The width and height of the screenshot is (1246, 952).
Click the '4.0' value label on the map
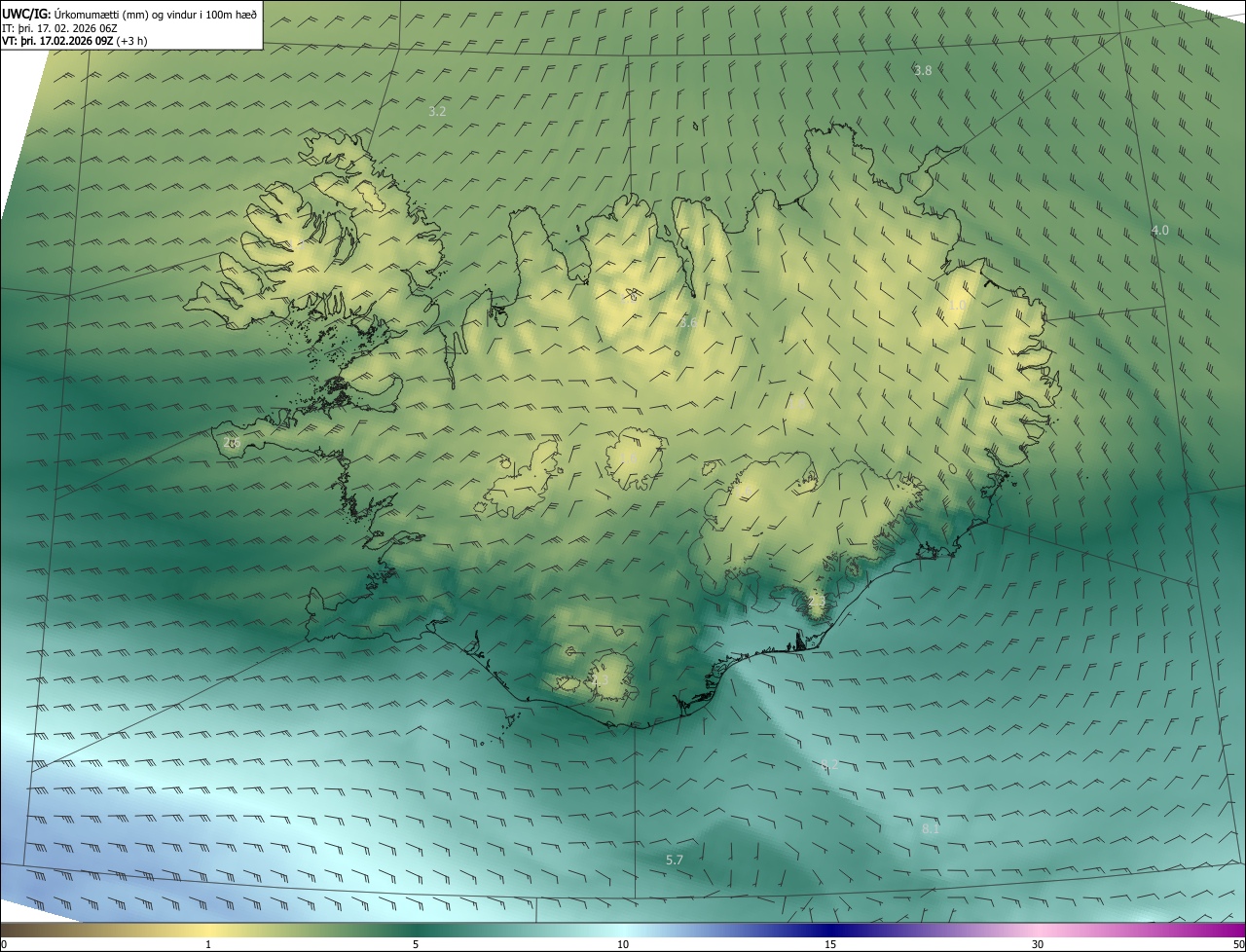tap(1159, 231)
